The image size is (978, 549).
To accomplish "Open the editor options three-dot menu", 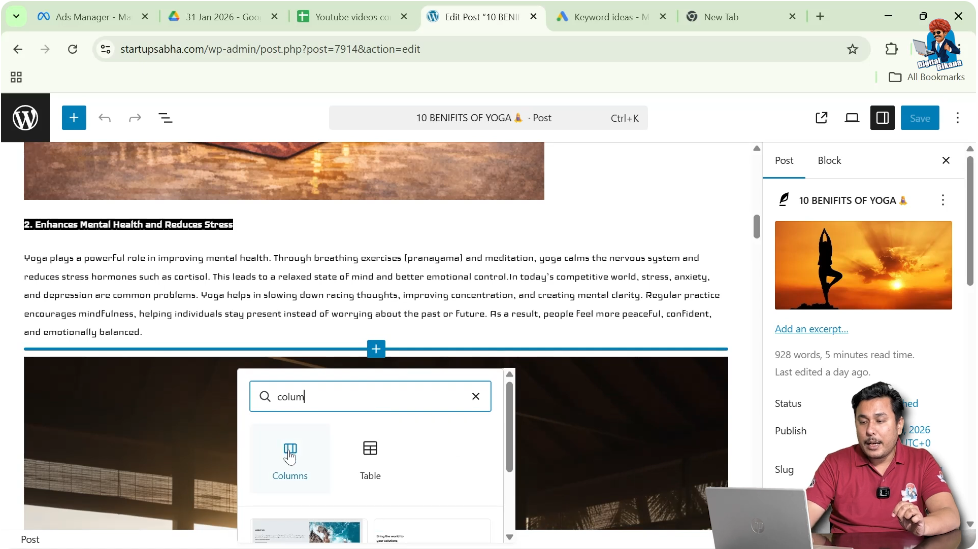I will [957, 118].
